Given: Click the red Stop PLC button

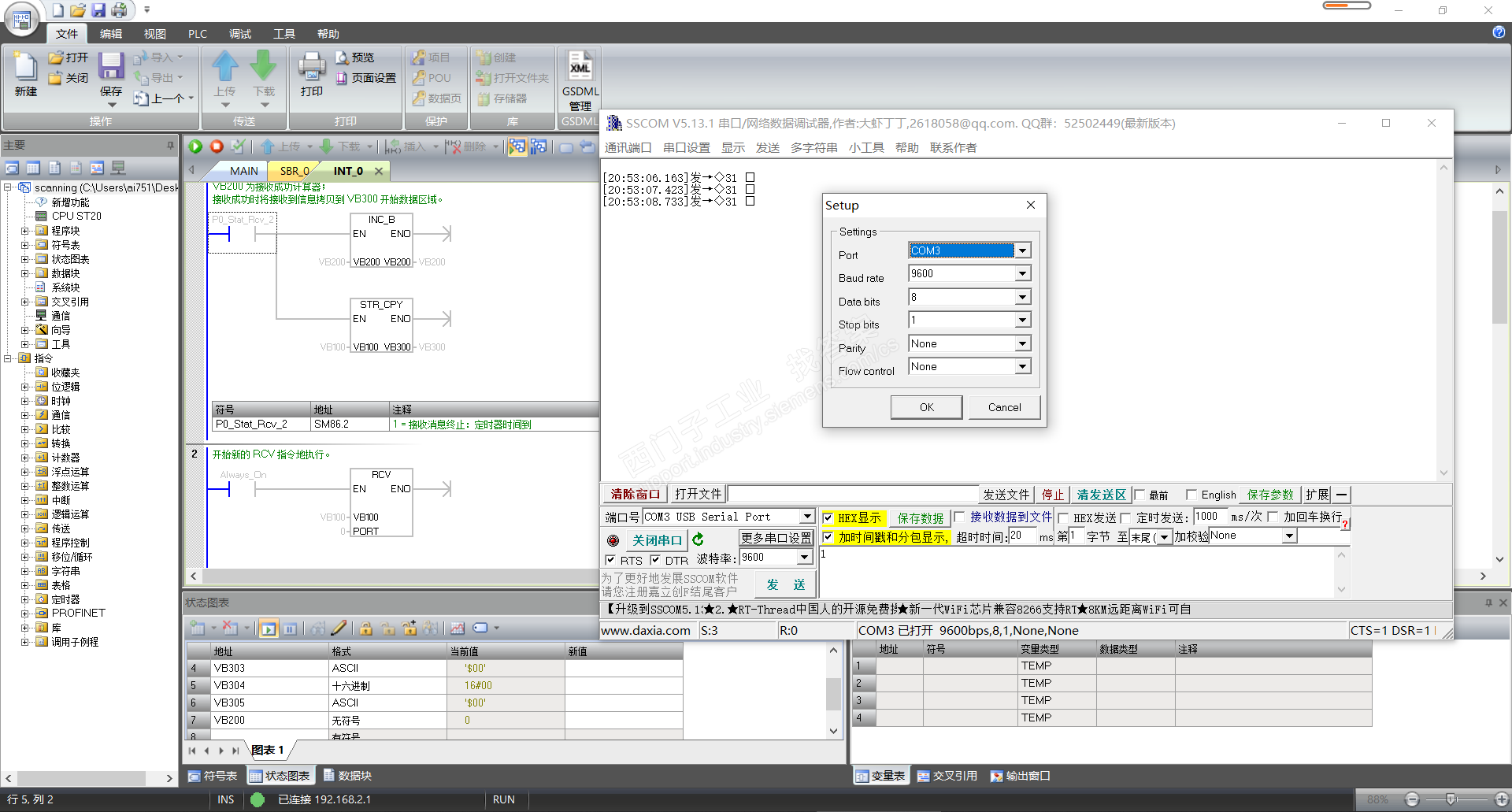Looking at the screenshot, I should point(217,146).
